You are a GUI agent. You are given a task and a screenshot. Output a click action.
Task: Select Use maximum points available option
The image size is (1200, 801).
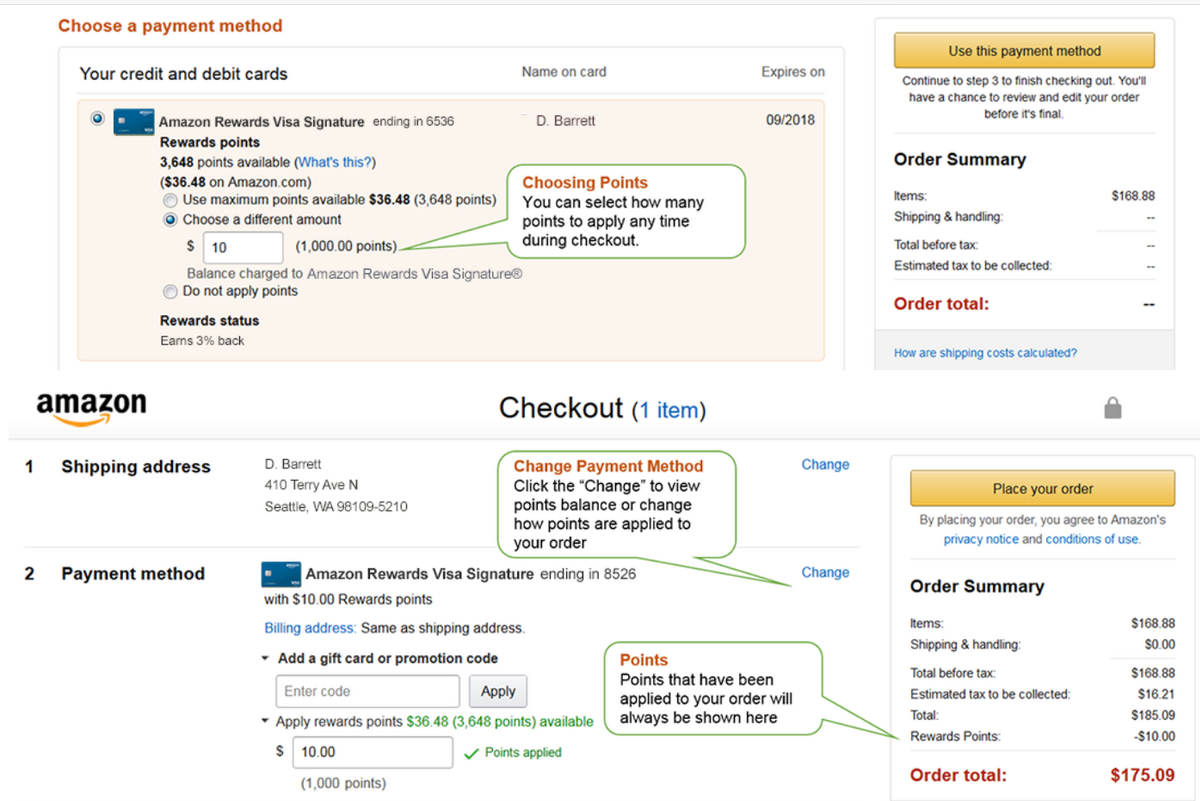pyautogui.click(x=170, y=200)
